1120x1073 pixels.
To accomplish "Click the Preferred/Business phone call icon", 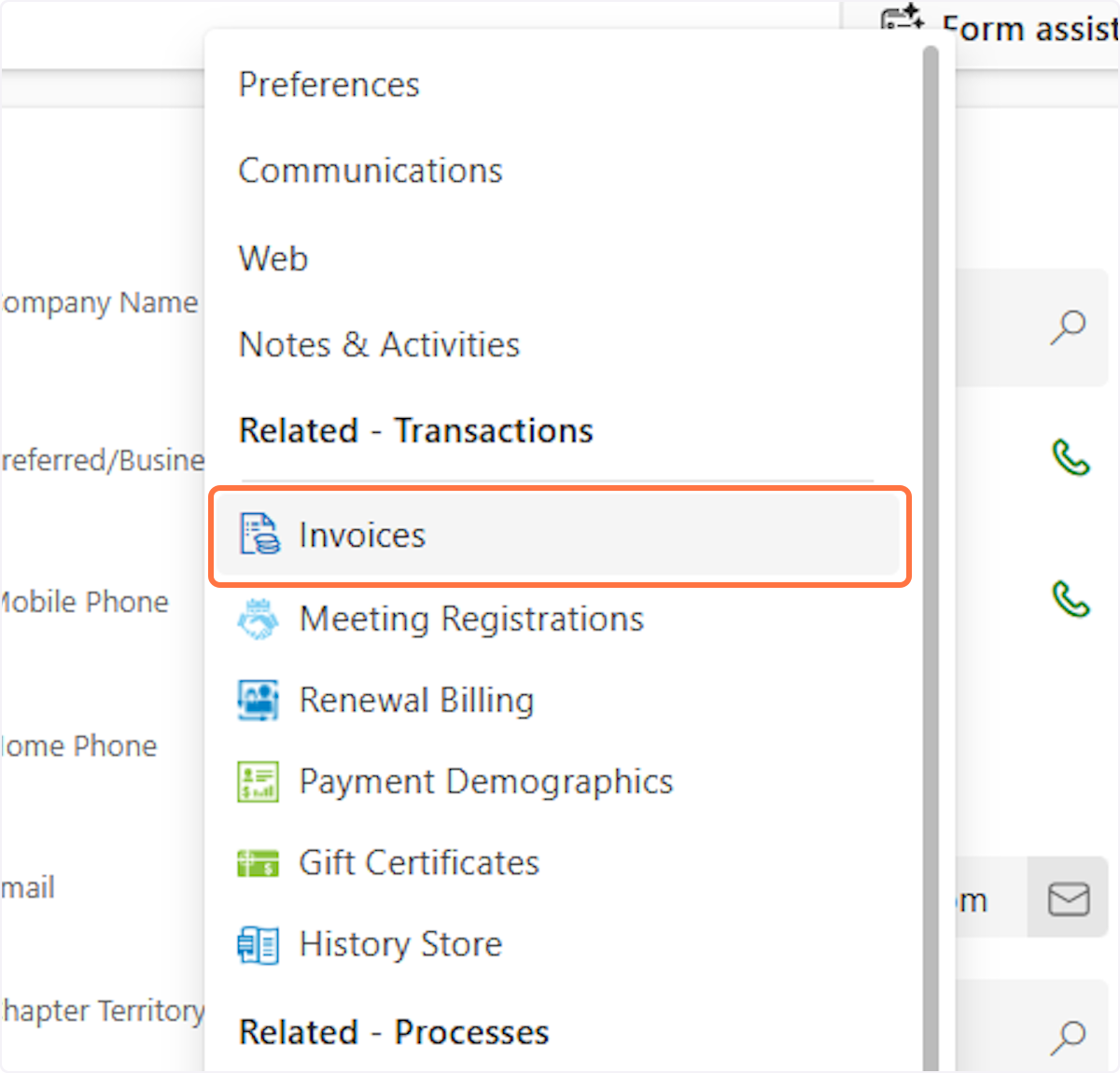I will [1070, 457].
